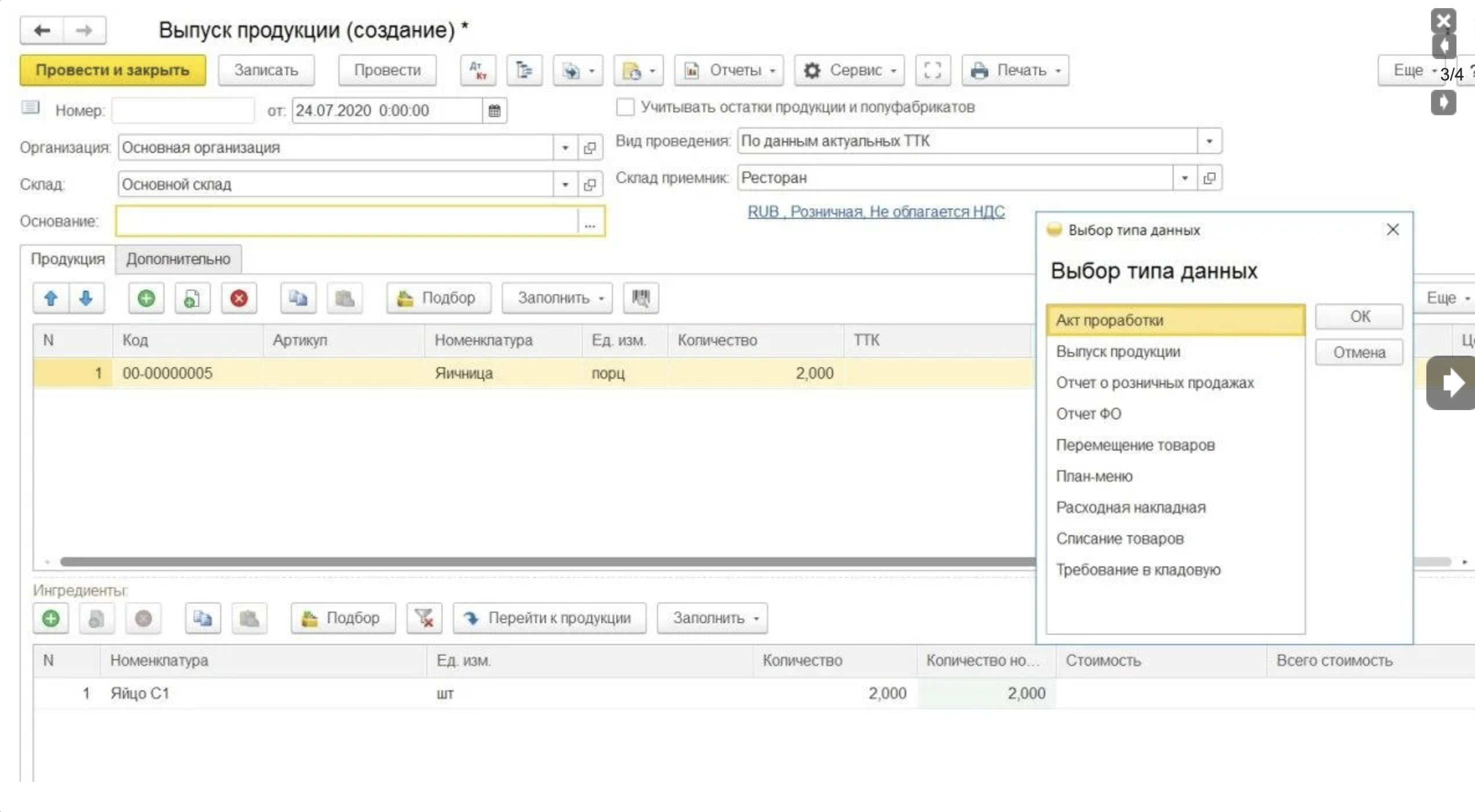Image resolution: width=1475 pixels, height=812 pixels.
Task: Expand the Вид проведения dropdown
Action: pos(1209,141)
